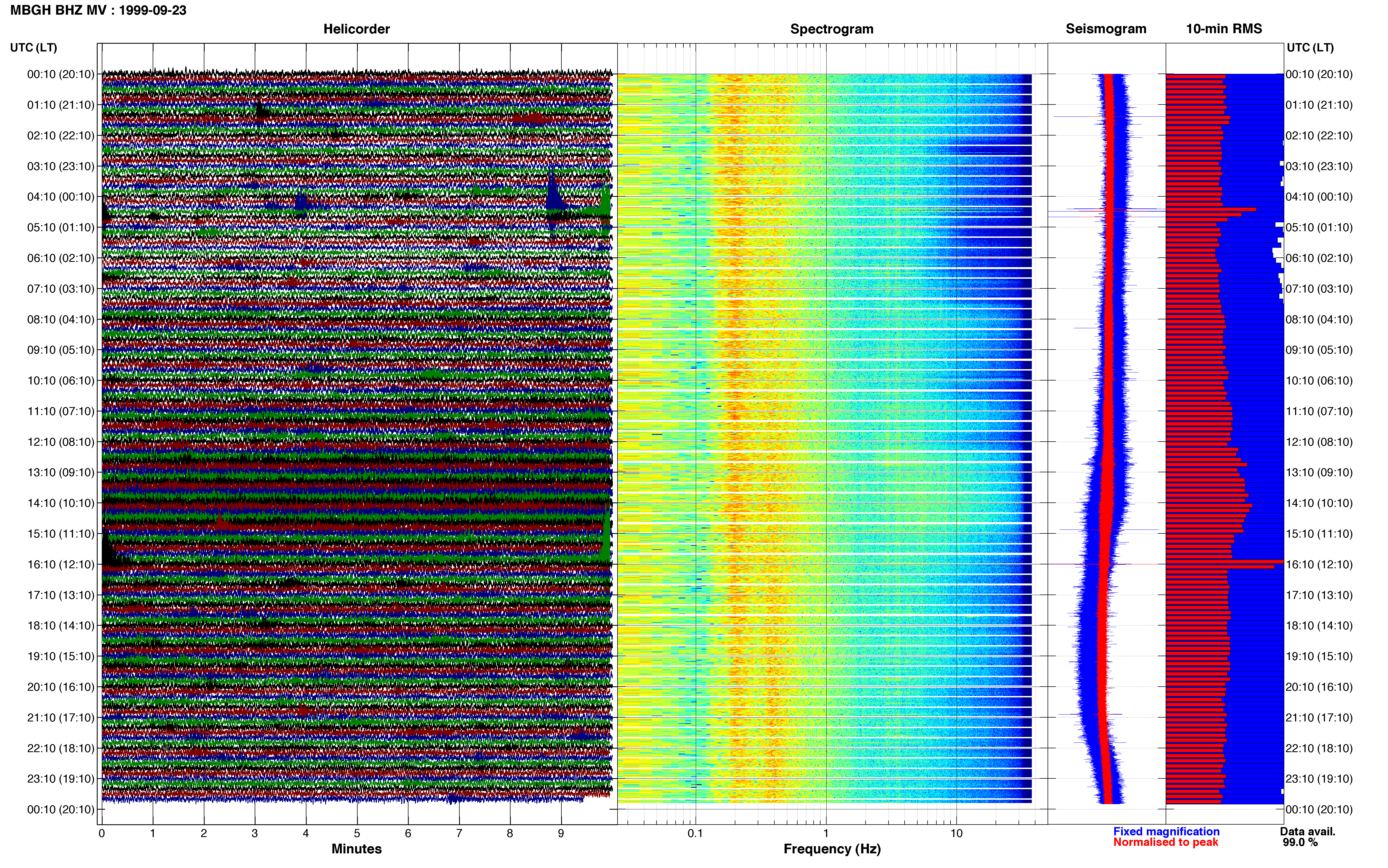Click the right '02:10 (22:10)' time label

click(x=1319, y=136)
